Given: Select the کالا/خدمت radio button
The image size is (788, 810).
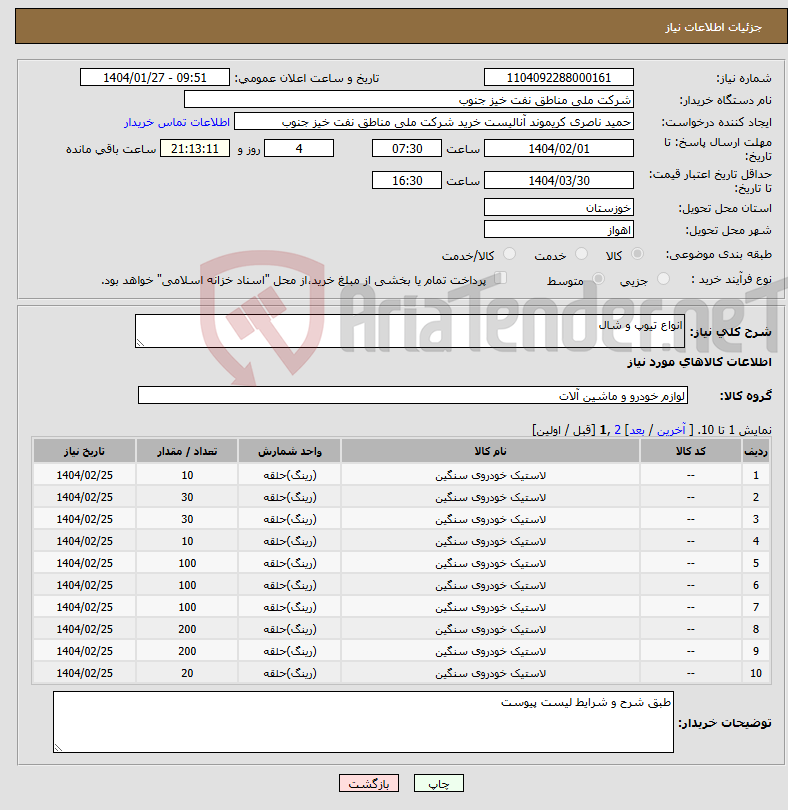Looking at the screenshot, I should click(x=509, y=254).
